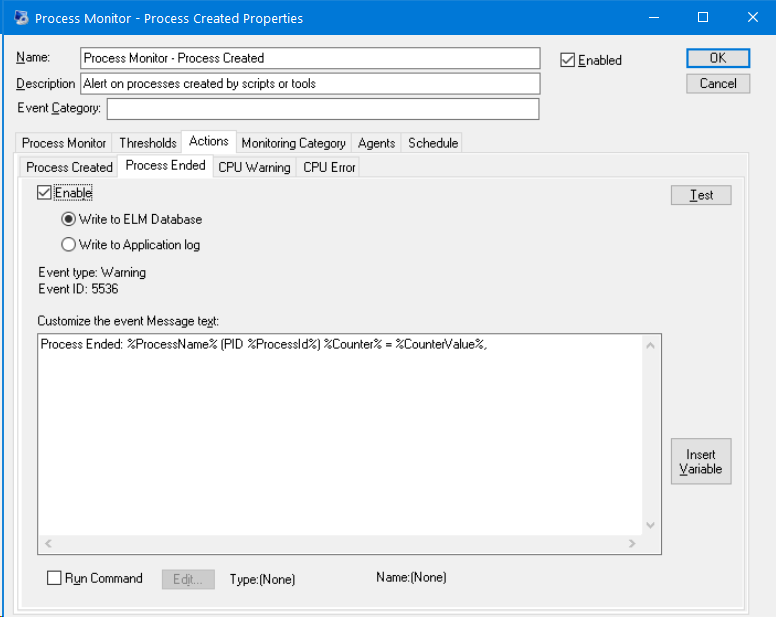Open the Monitoring Category tab
The height and width of the screenshot is (617, 776).
pyautogui.click(x=293, y=143)
